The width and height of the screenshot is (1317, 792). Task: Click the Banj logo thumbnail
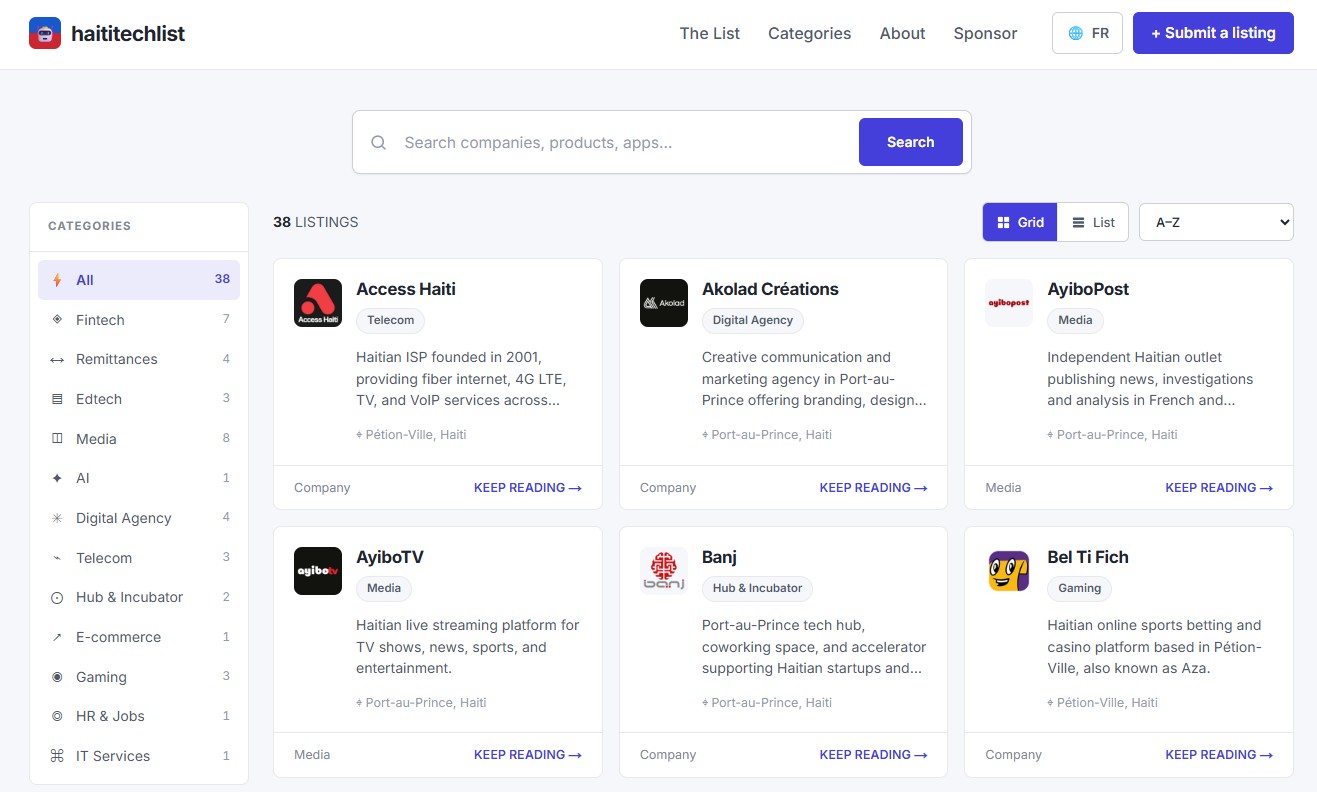(x=664, y=571)
